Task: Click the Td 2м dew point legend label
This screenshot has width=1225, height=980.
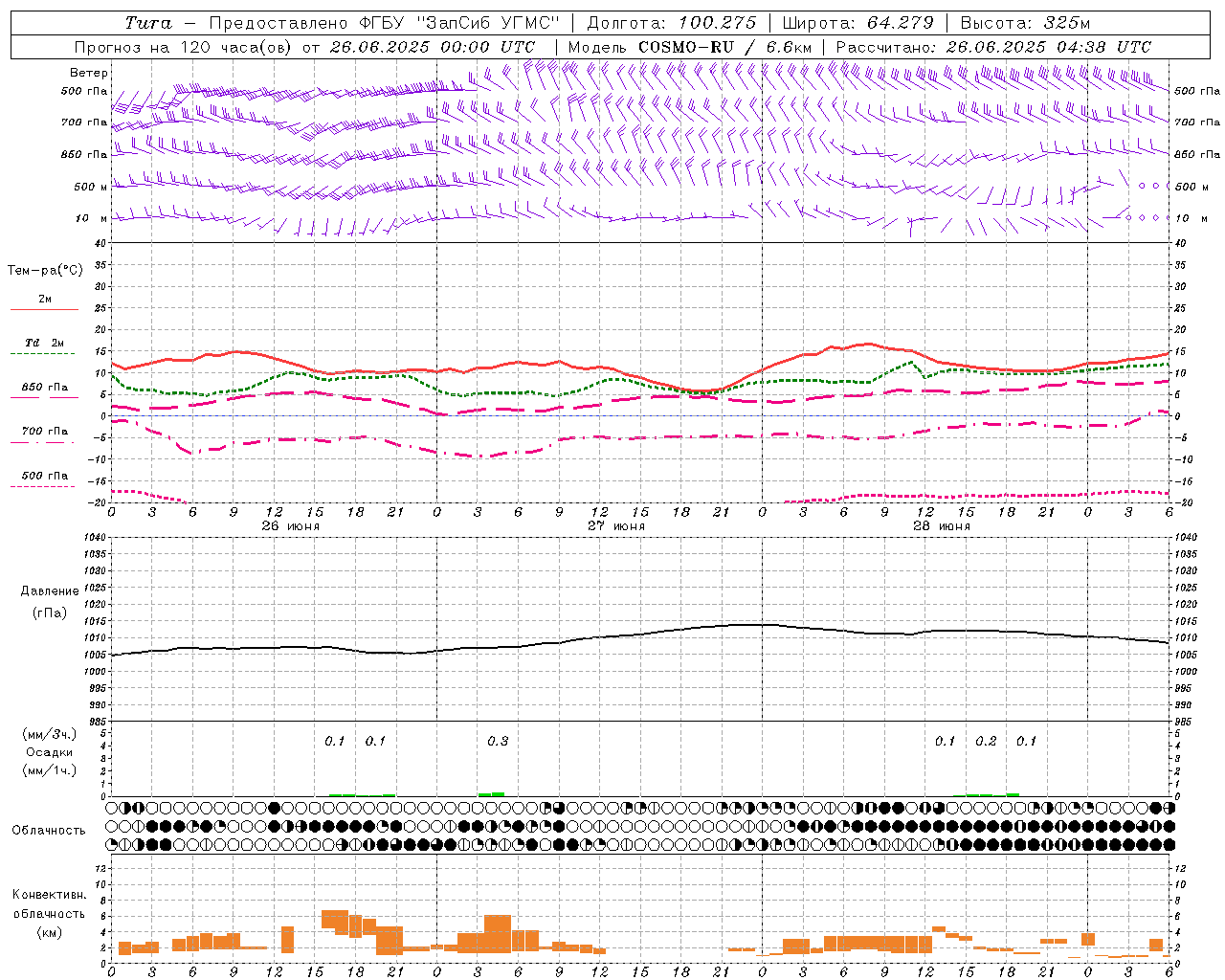Action: pyautogui.click(x=45, y=343)
